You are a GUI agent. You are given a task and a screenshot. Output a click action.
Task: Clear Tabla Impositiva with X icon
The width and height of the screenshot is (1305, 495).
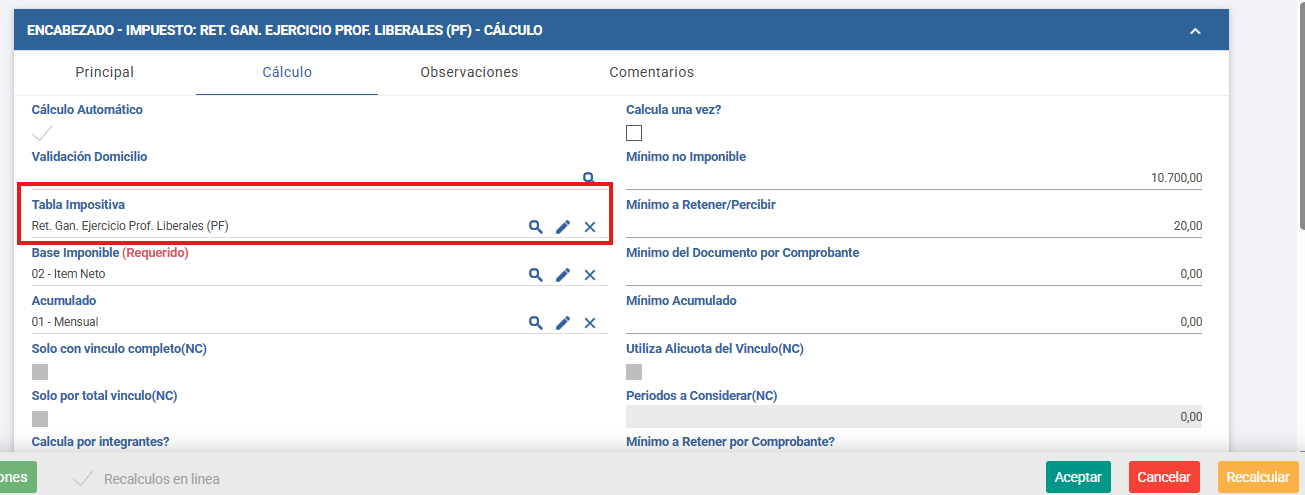pos(590,227)
